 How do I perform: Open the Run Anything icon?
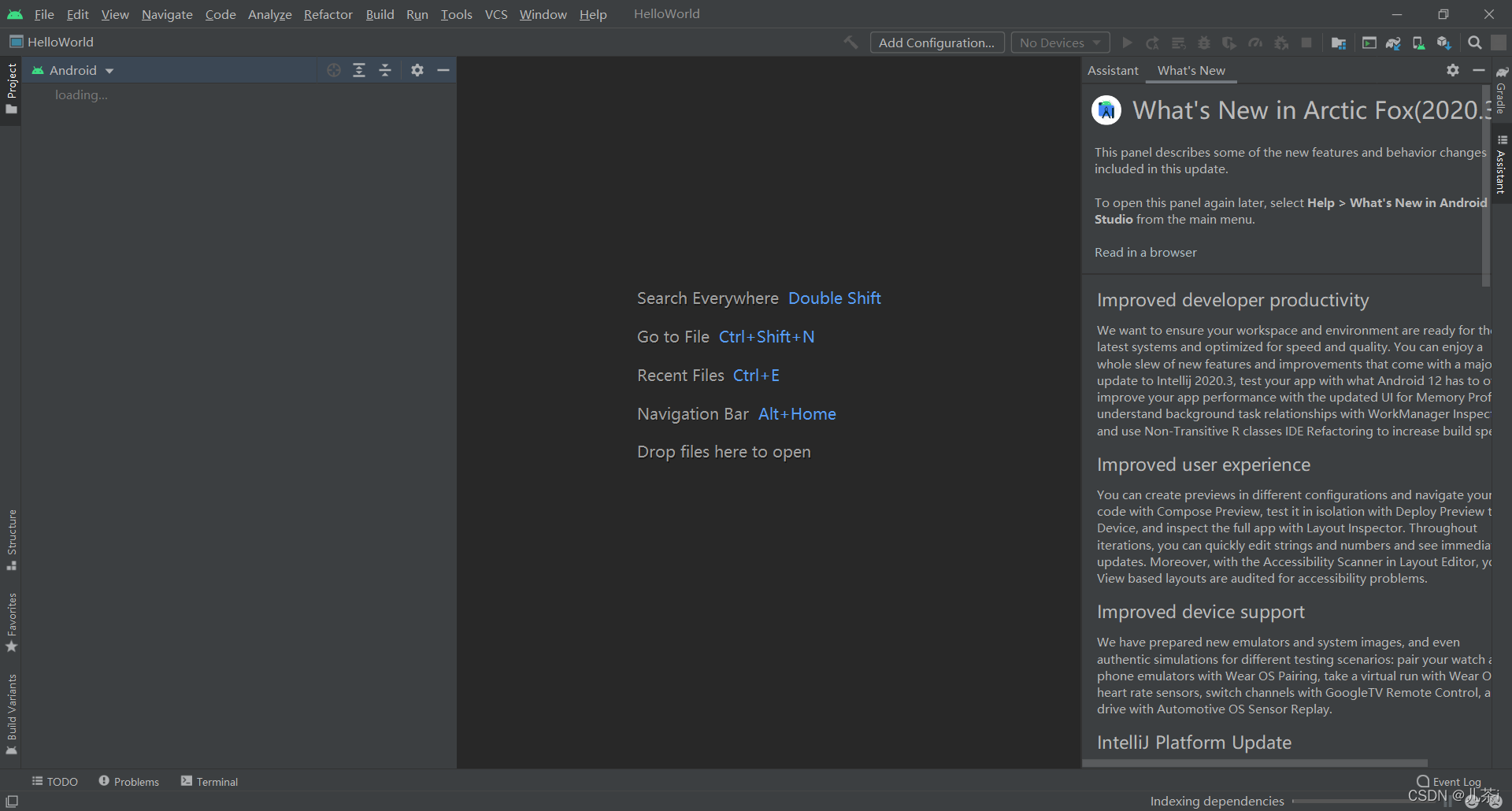coord(1369,43)
